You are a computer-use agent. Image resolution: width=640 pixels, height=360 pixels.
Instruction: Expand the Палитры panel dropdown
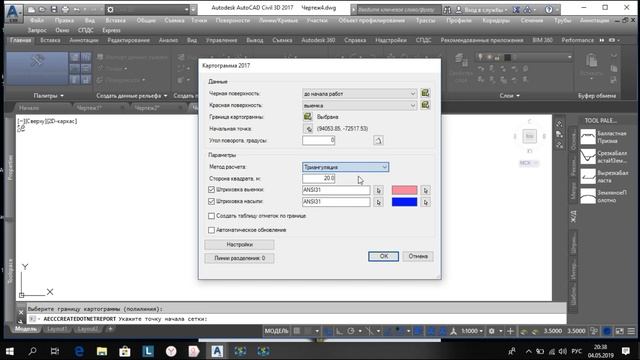(49, 96)
